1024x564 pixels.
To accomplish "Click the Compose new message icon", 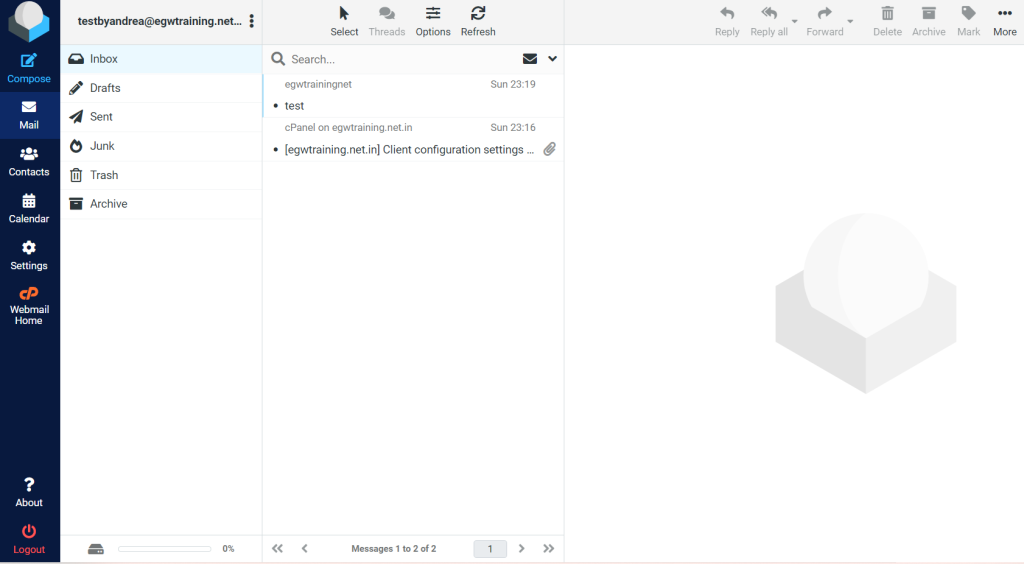I will [29, 62].
